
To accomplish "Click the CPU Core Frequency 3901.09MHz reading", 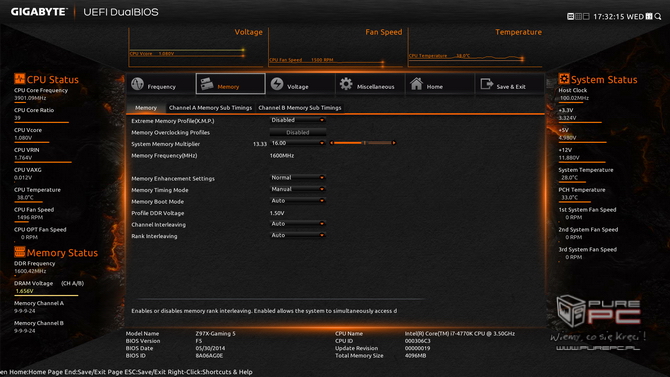I will [x=30, y=98].
